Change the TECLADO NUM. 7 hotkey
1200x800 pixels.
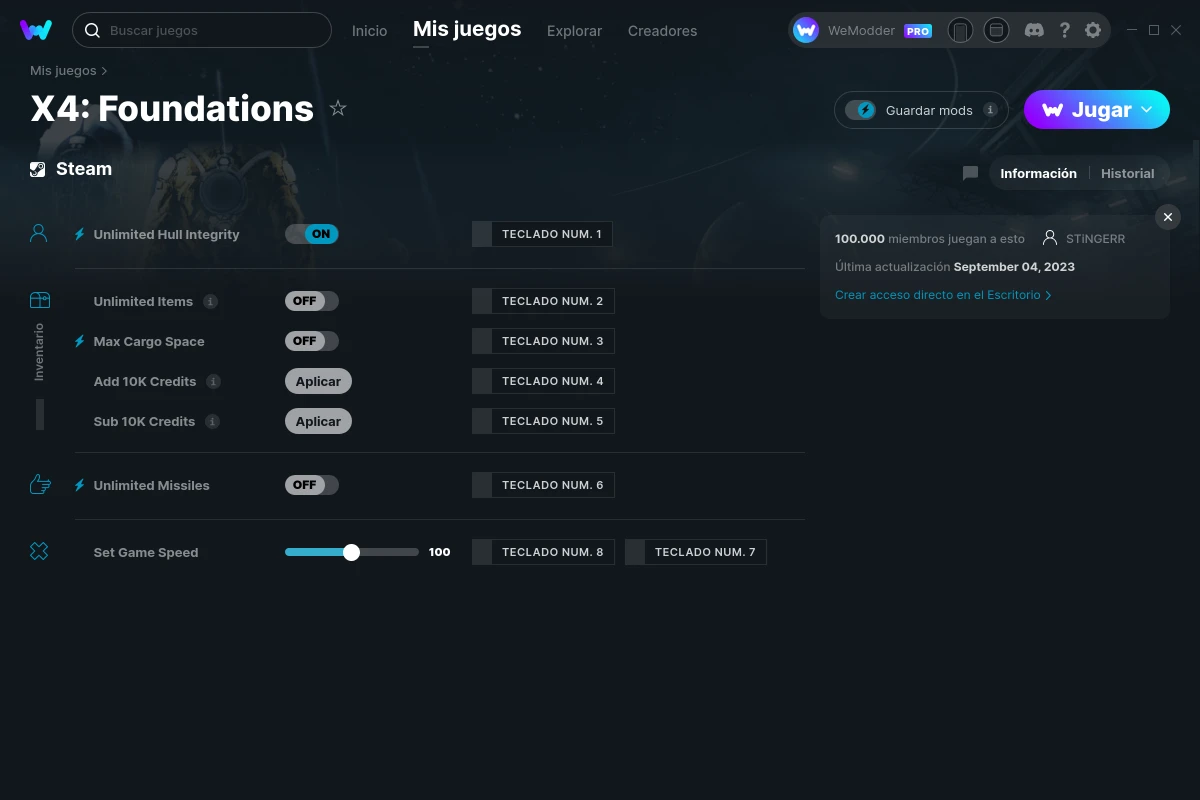pyautogui.click(x=696, y=552)
